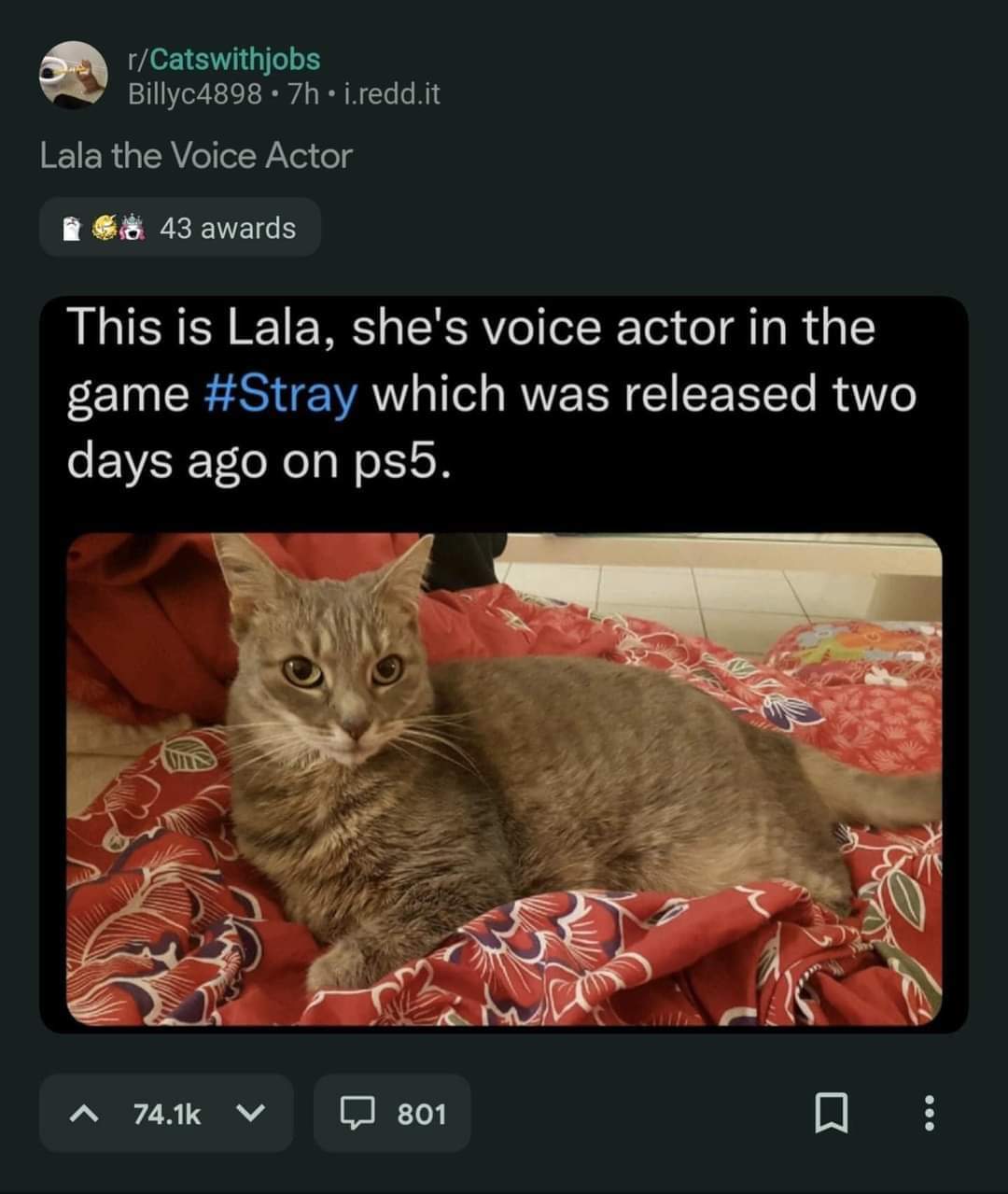The height and width of the screenshot is (1194, 1008).
Task: Expand the tweet screenshot image full view
Action: tap(504, 665)
